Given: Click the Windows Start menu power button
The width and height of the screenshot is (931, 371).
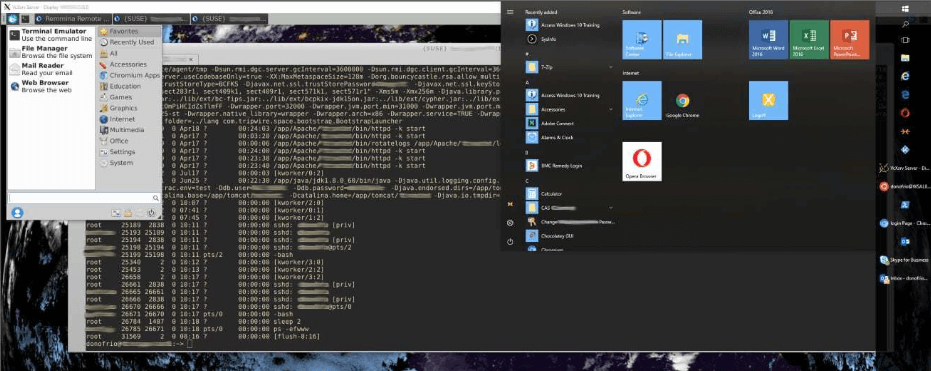Looking at the screenshot, I should (x=509, y=242).
